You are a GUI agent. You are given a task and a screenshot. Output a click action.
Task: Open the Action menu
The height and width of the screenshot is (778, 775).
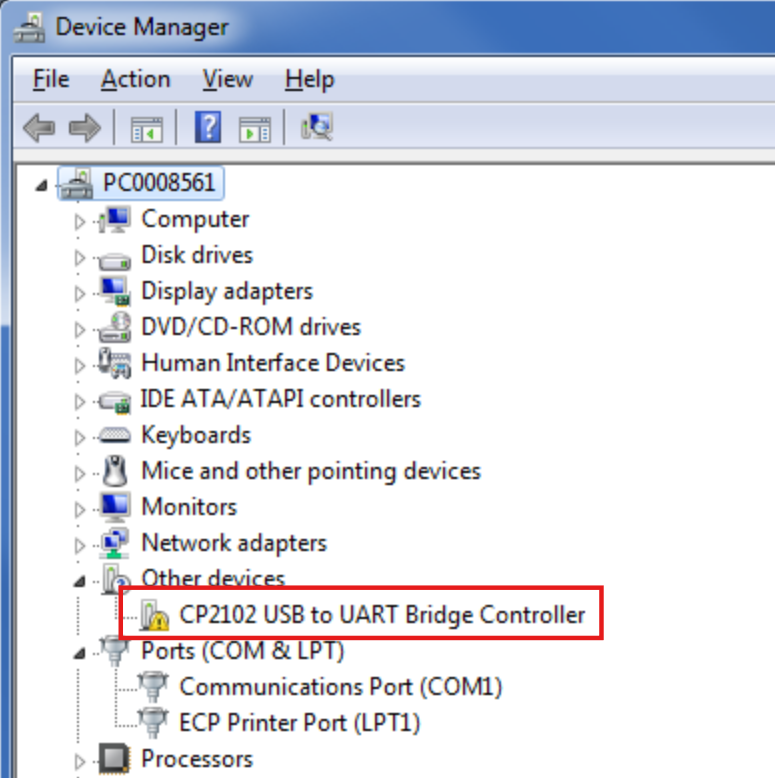click(x=135, y=79)
